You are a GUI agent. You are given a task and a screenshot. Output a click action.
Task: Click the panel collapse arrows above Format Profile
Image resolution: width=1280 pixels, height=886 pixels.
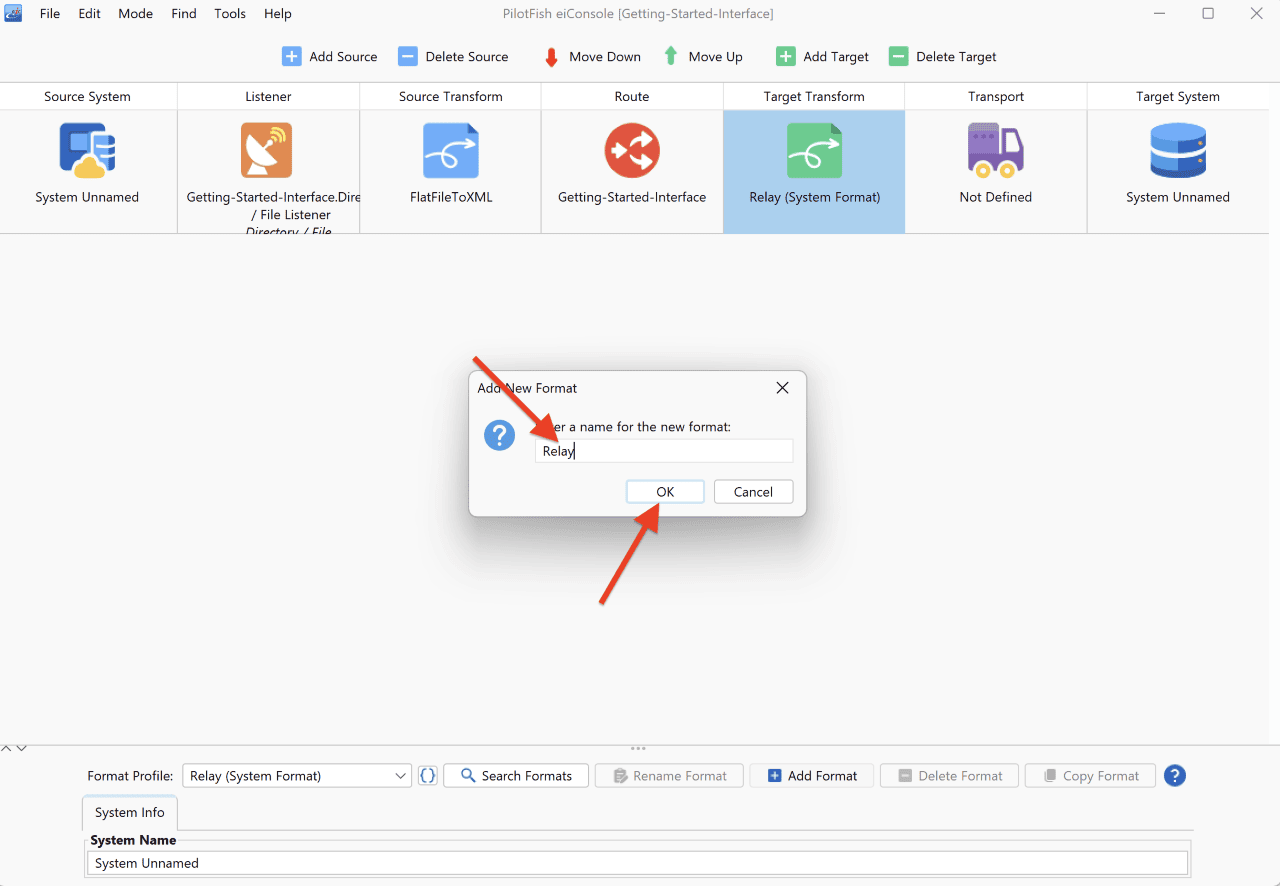tap(14, 748)
